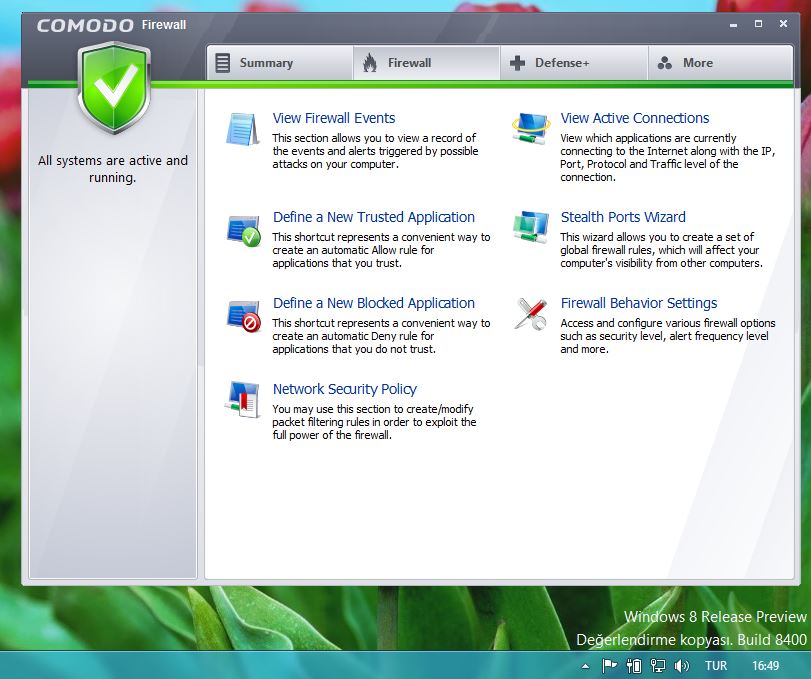Select the Firewall tab
This screenshot has height=679, width=811.
pyautogui.click(x=427, y=63)
